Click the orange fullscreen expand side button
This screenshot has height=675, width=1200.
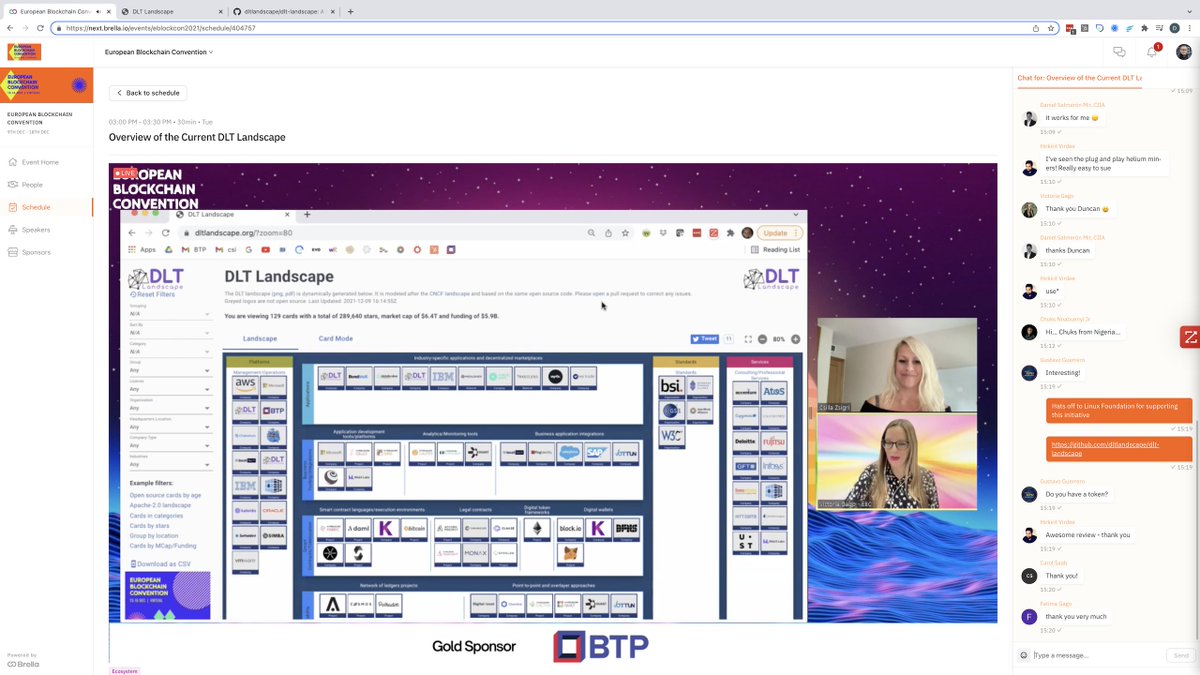(1190, 337)
